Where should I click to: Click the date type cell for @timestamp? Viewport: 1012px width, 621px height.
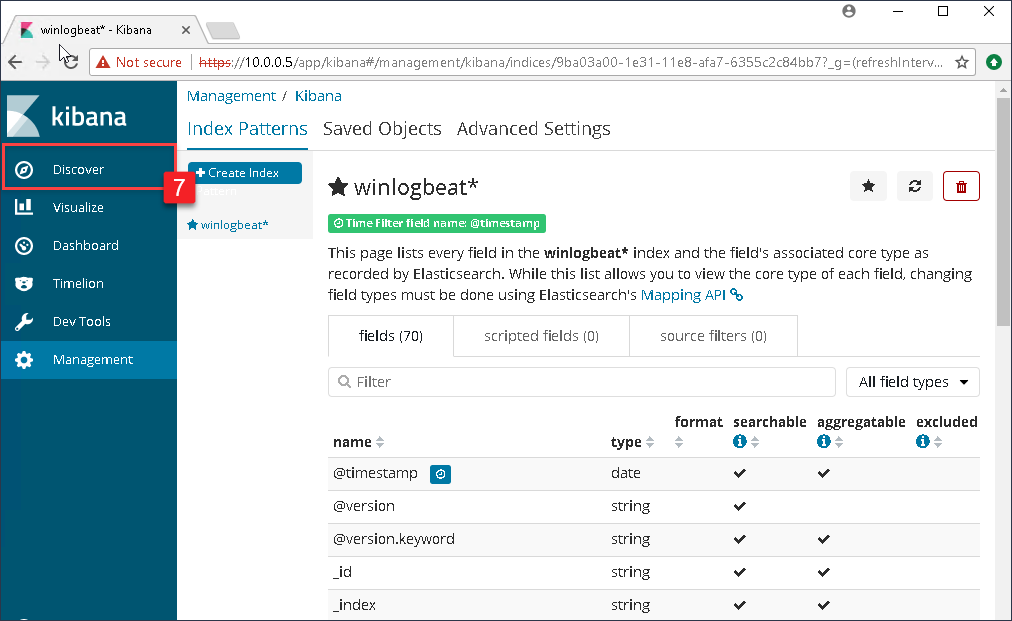(x=625, y=473)
